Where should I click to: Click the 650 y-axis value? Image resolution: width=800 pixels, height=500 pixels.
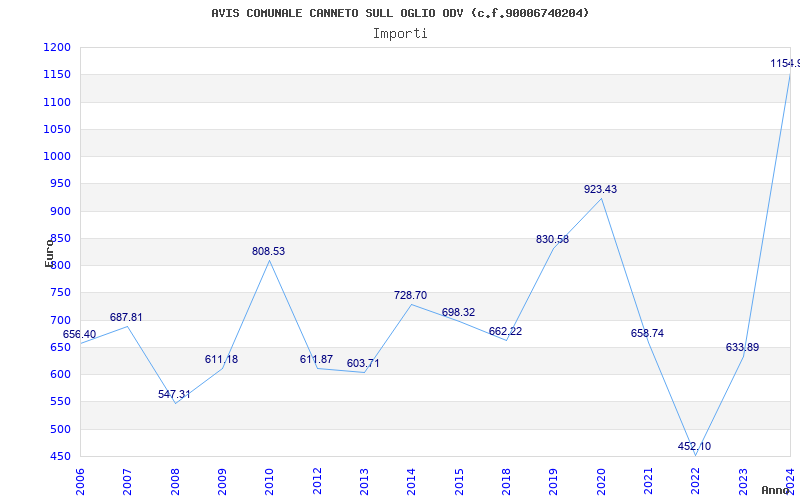click(x=61, y=347)
